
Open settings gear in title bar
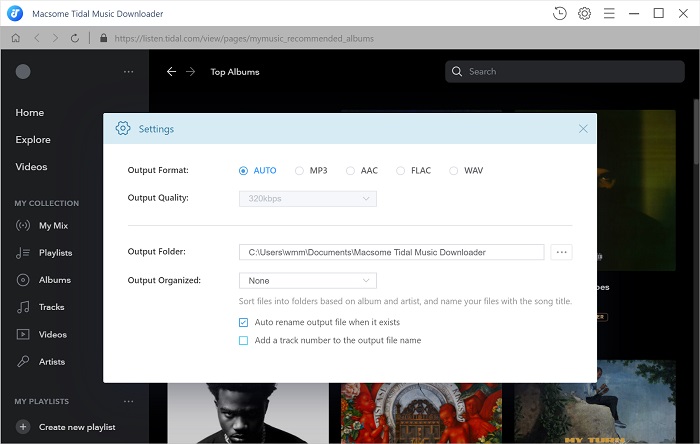[x=584, y=13]
